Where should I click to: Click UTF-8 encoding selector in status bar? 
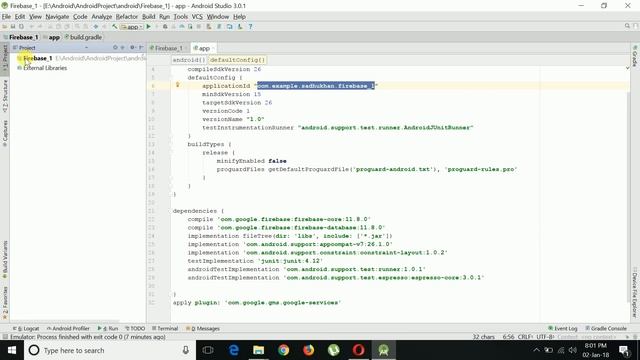pos(545,337)
